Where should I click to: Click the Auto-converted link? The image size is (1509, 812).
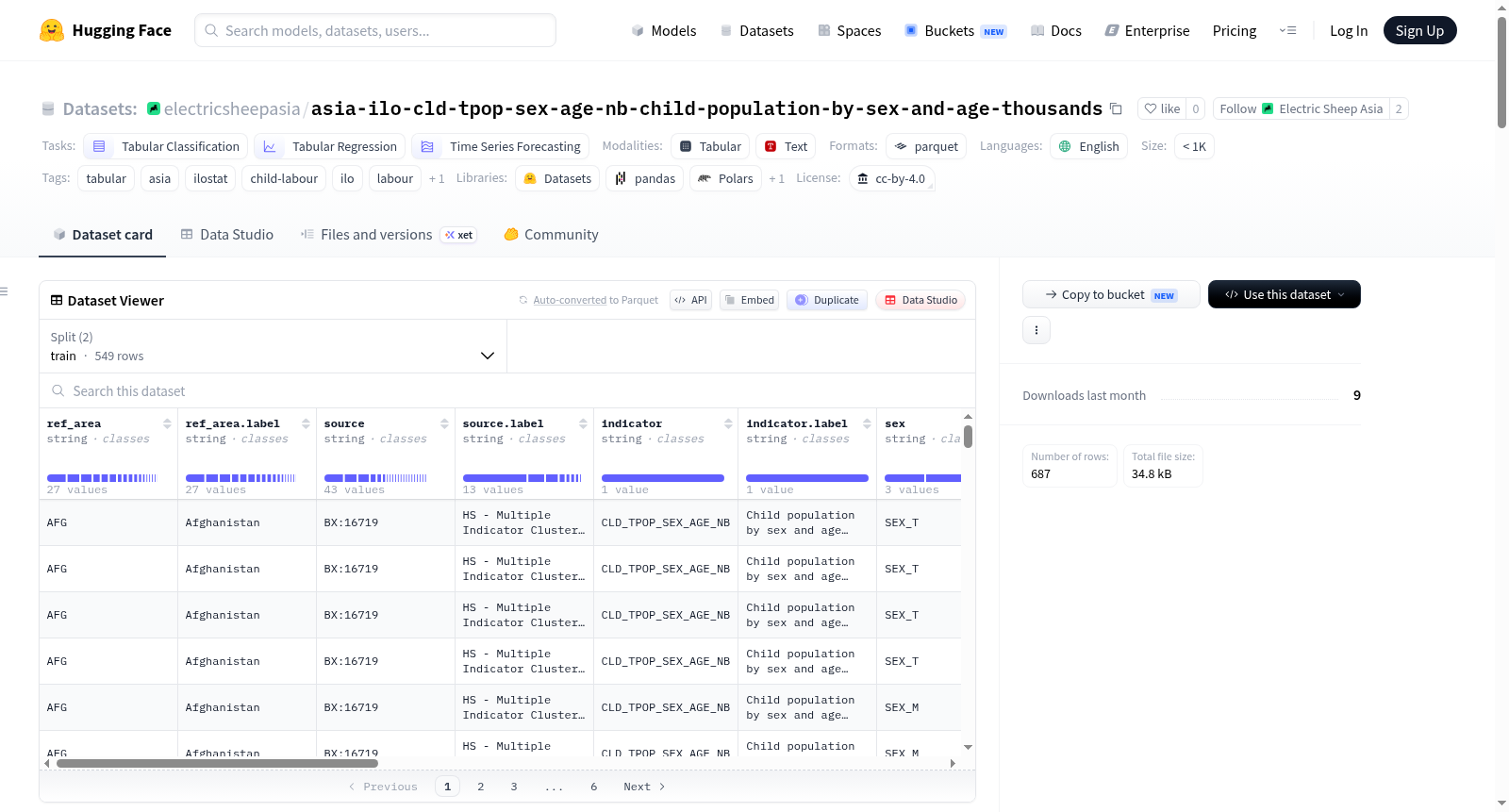pos(570,300)
